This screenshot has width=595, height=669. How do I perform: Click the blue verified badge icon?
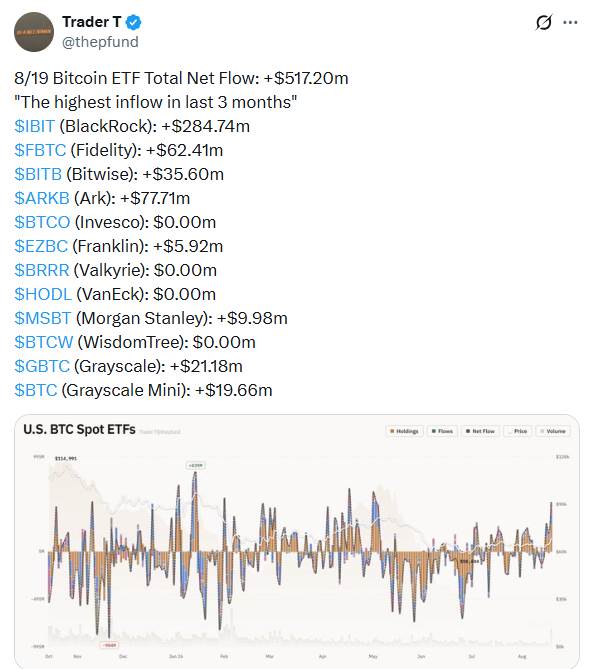(134, 22)
